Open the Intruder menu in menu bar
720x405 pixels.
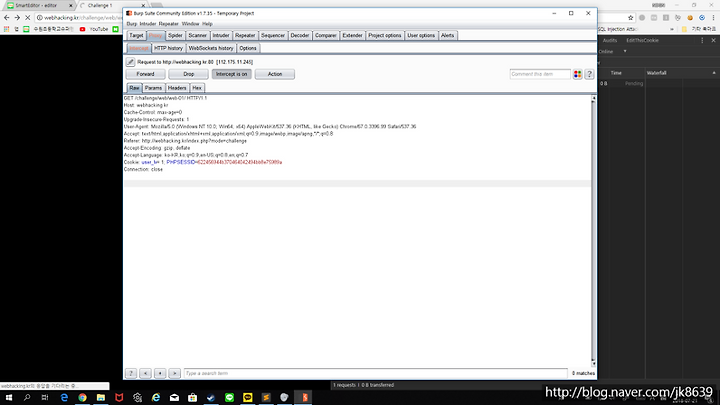pyautogui.click(x=148, y=24)
